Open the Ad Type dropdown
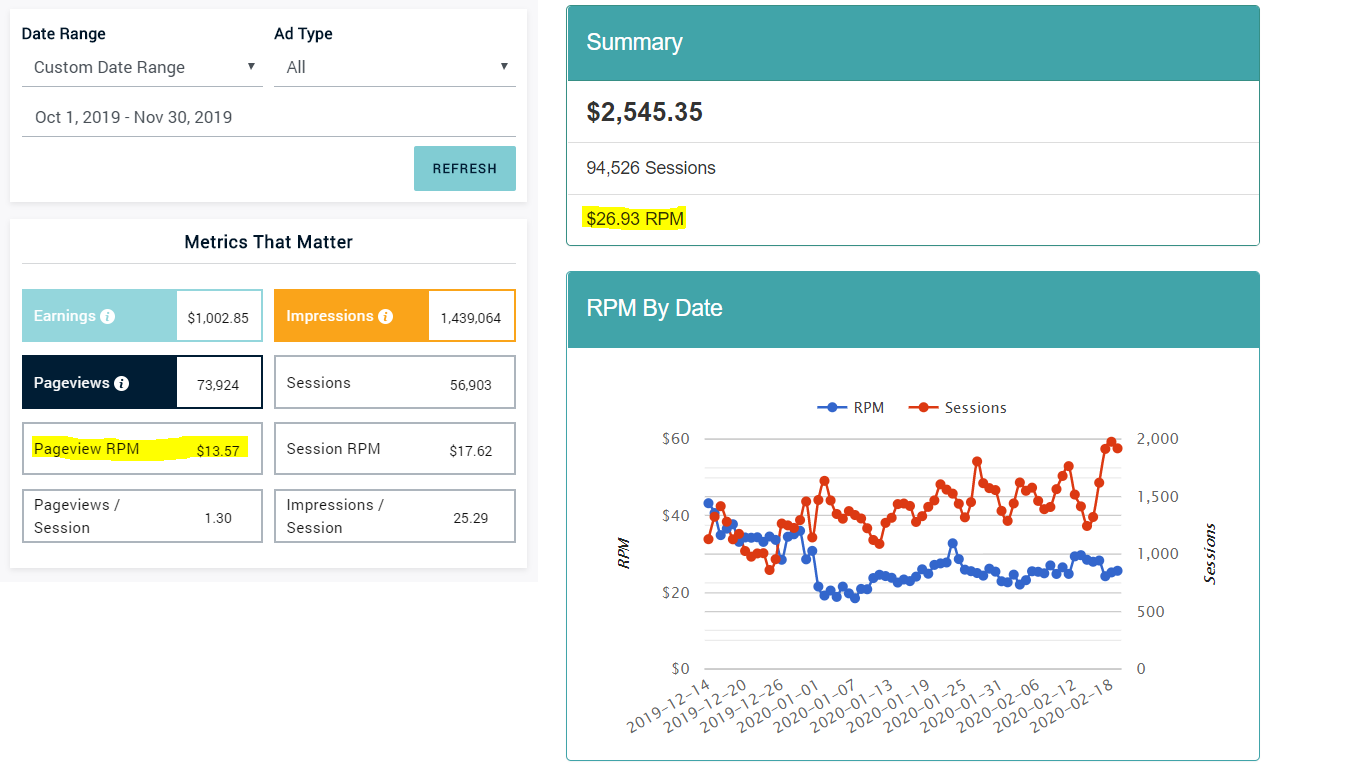This screenshot has height=782, width=1356. point(395,68)
